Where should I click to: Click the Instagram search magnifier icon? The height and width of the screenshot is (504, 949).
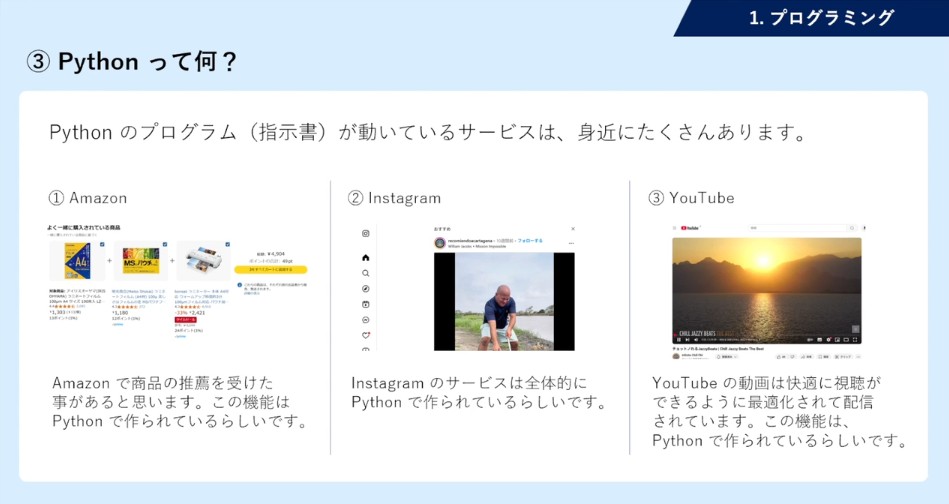pos(366,273)
